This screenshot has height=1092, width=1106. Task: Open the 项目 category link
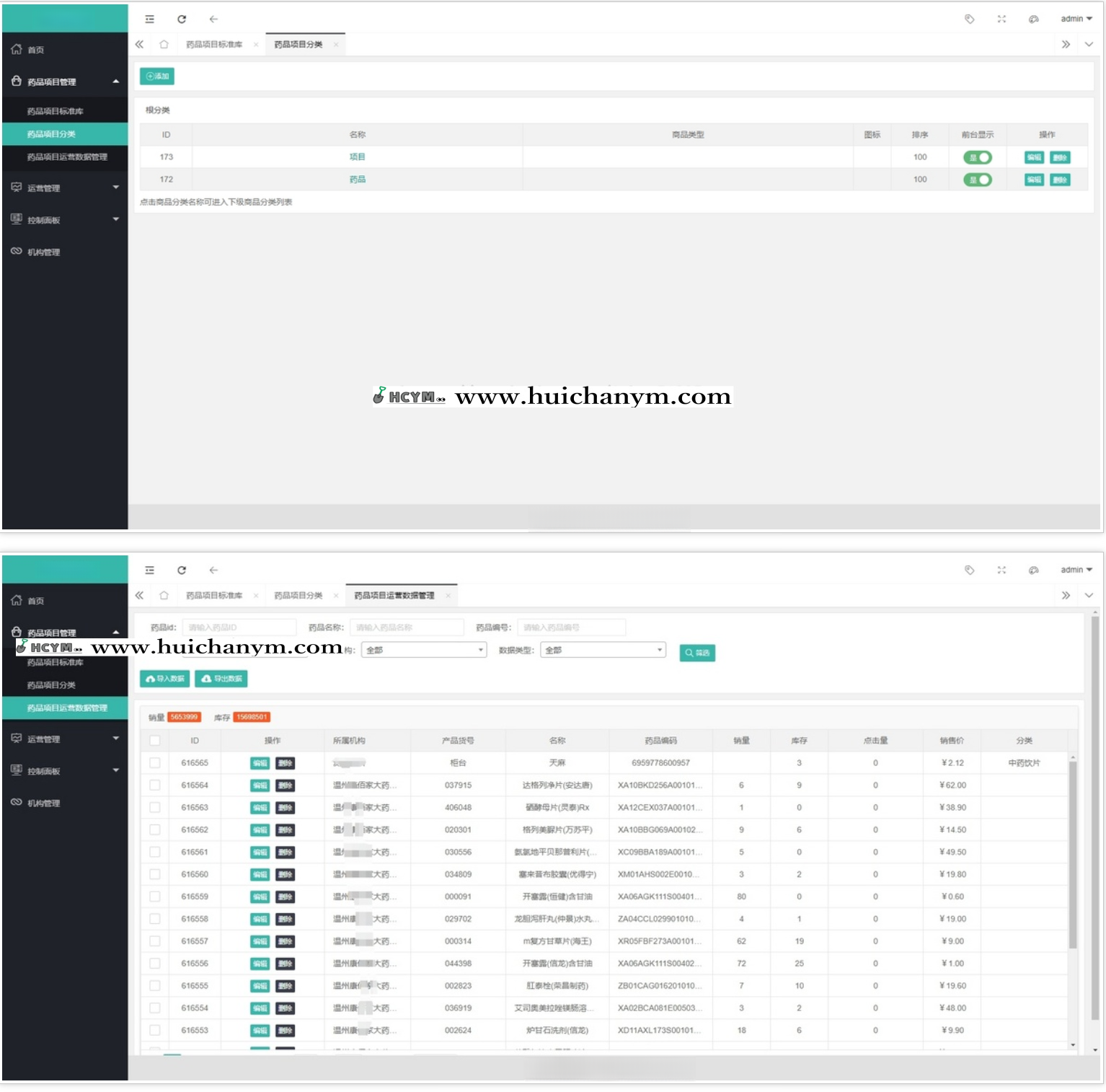(x=357, y=157)
